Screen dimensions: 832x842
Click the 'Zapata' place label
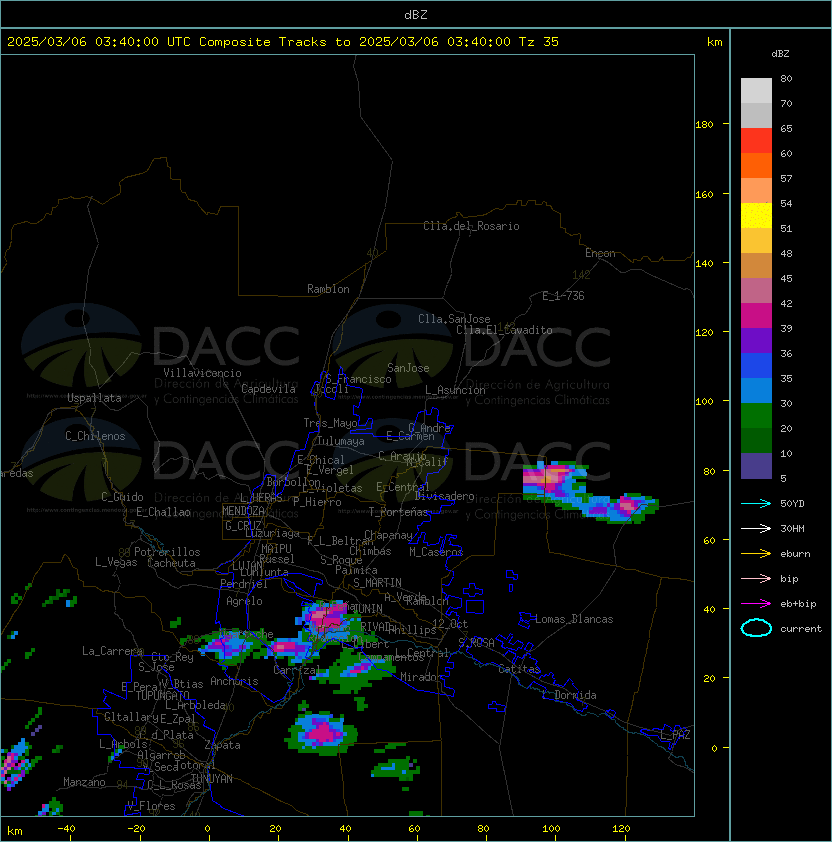222,745
